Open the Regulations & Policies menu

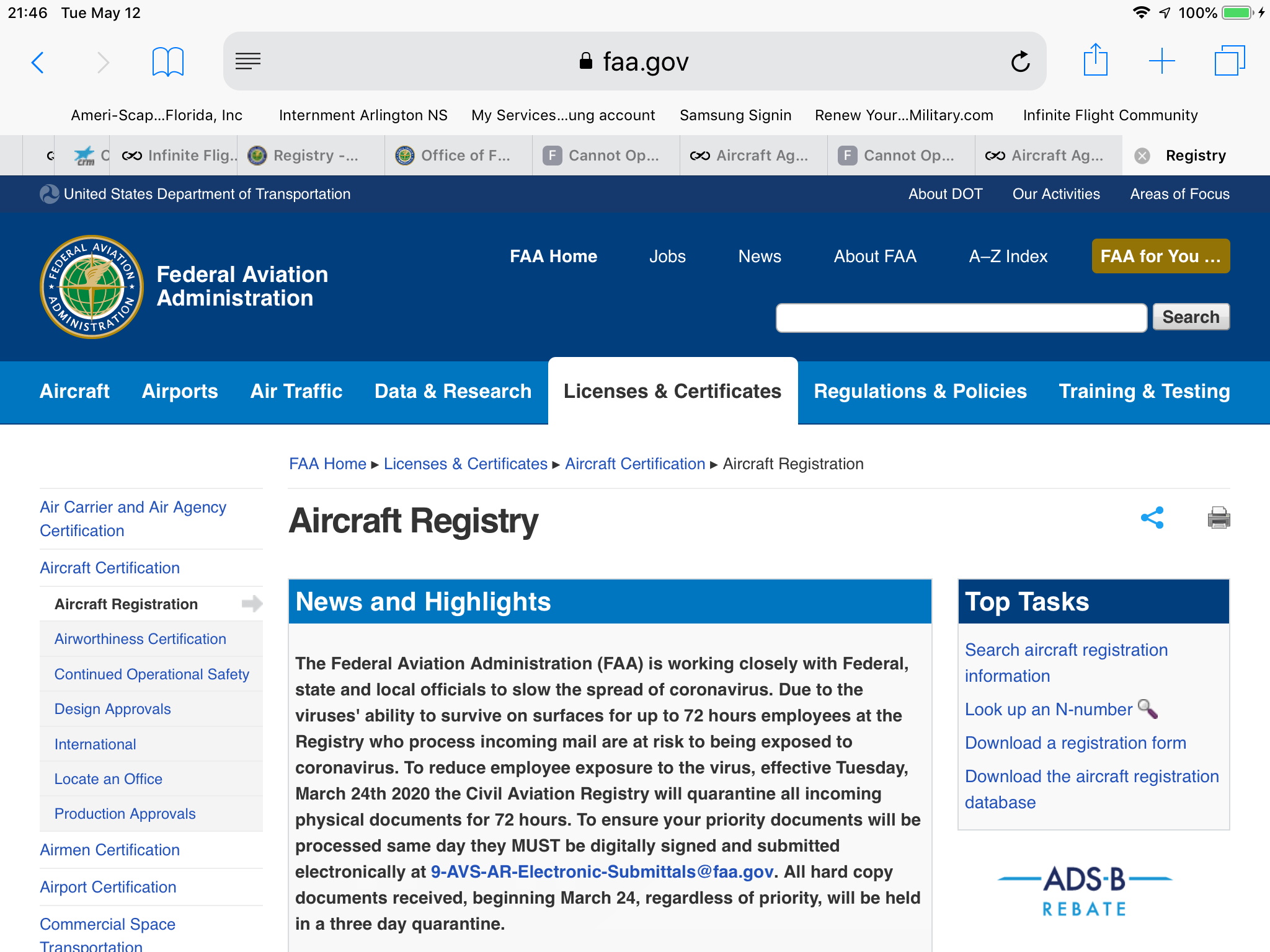click(920, 391)
